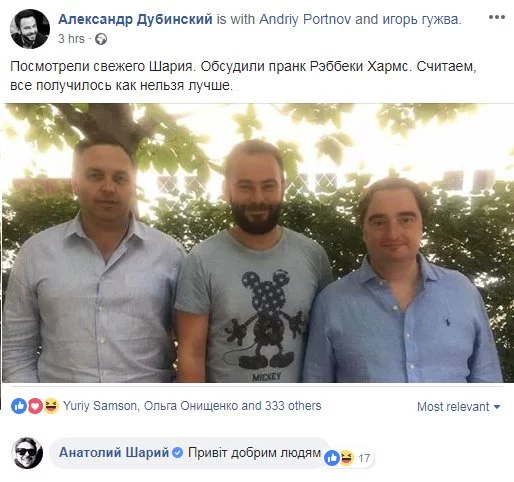Click the arrow beside Most relevant

(x=497, y=407)
